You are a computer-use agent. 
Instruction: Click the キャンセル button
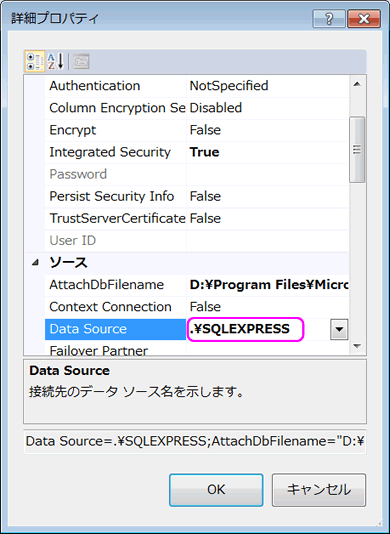pos(318,490)
